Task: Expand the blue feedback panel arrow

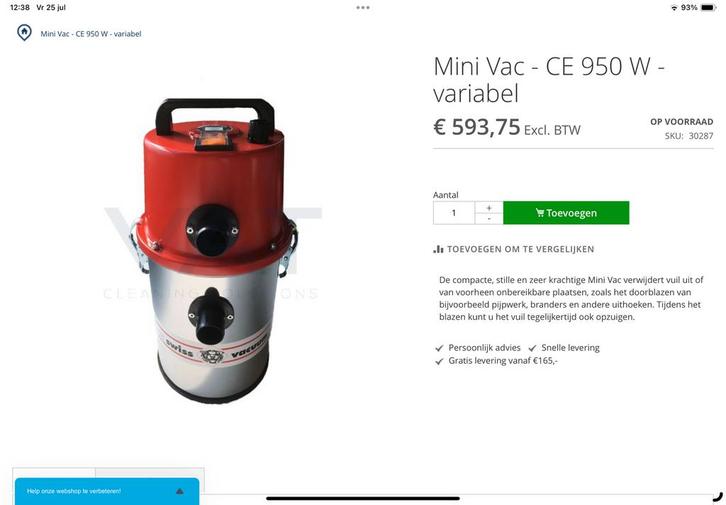Action: [180, 491]
